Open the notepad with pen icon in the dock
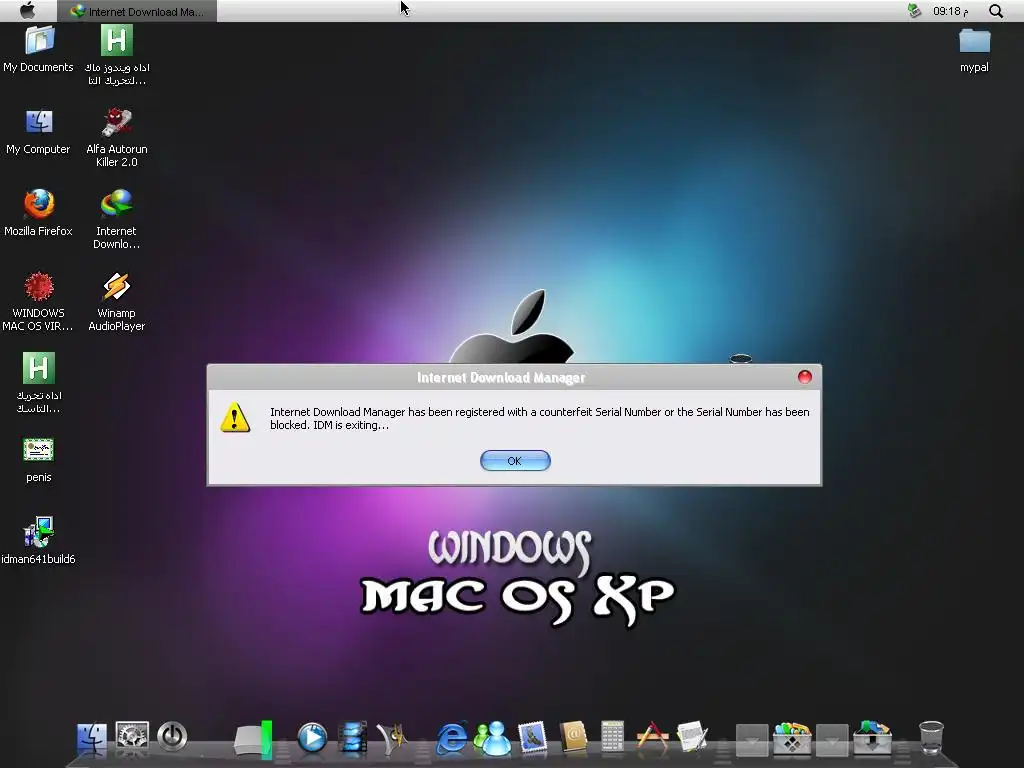Viewport: 1024px width, 768px height. coord(692,737)
